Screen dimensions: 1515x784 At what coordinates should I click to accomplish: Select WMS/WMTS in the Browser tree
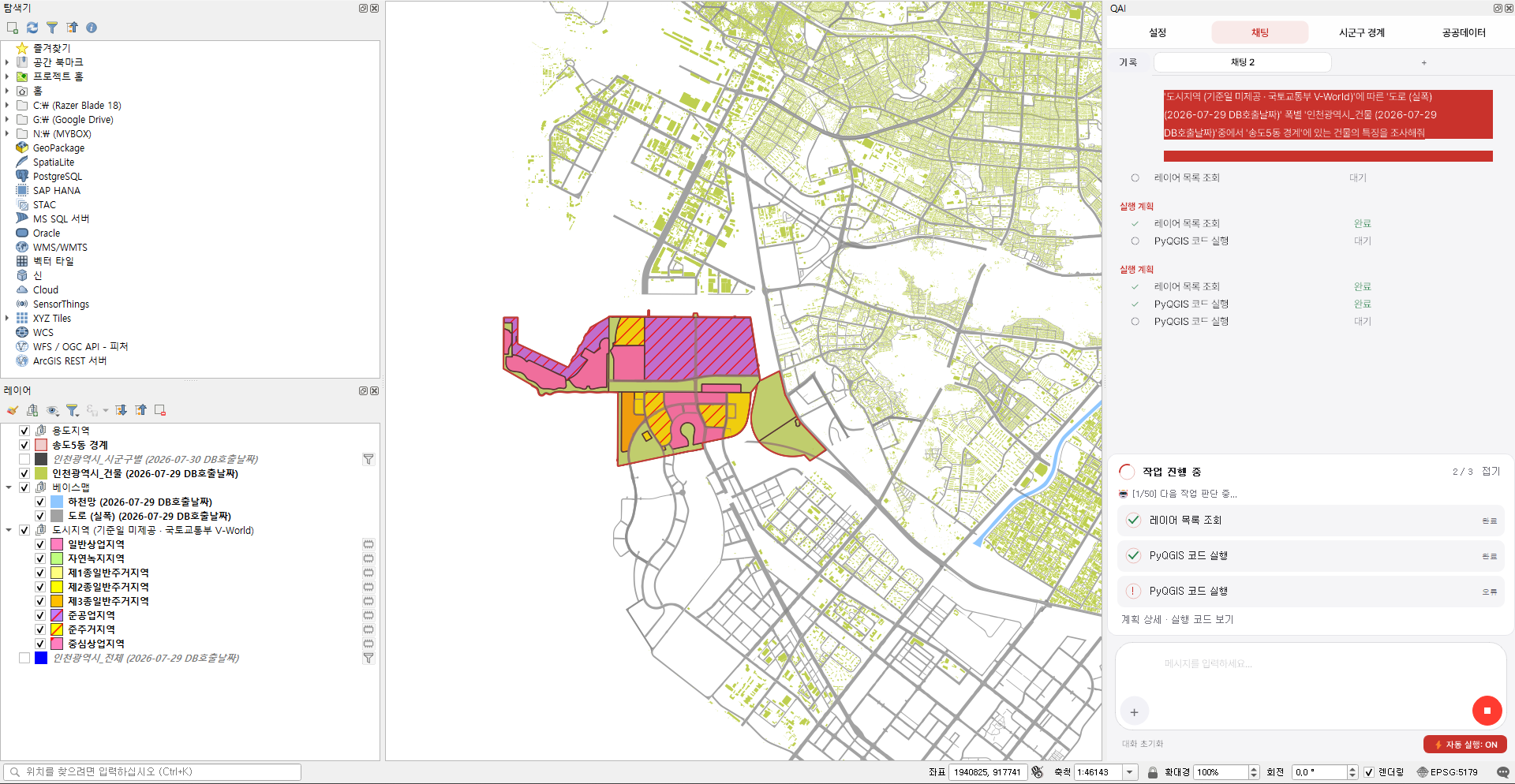click(60, 248)
